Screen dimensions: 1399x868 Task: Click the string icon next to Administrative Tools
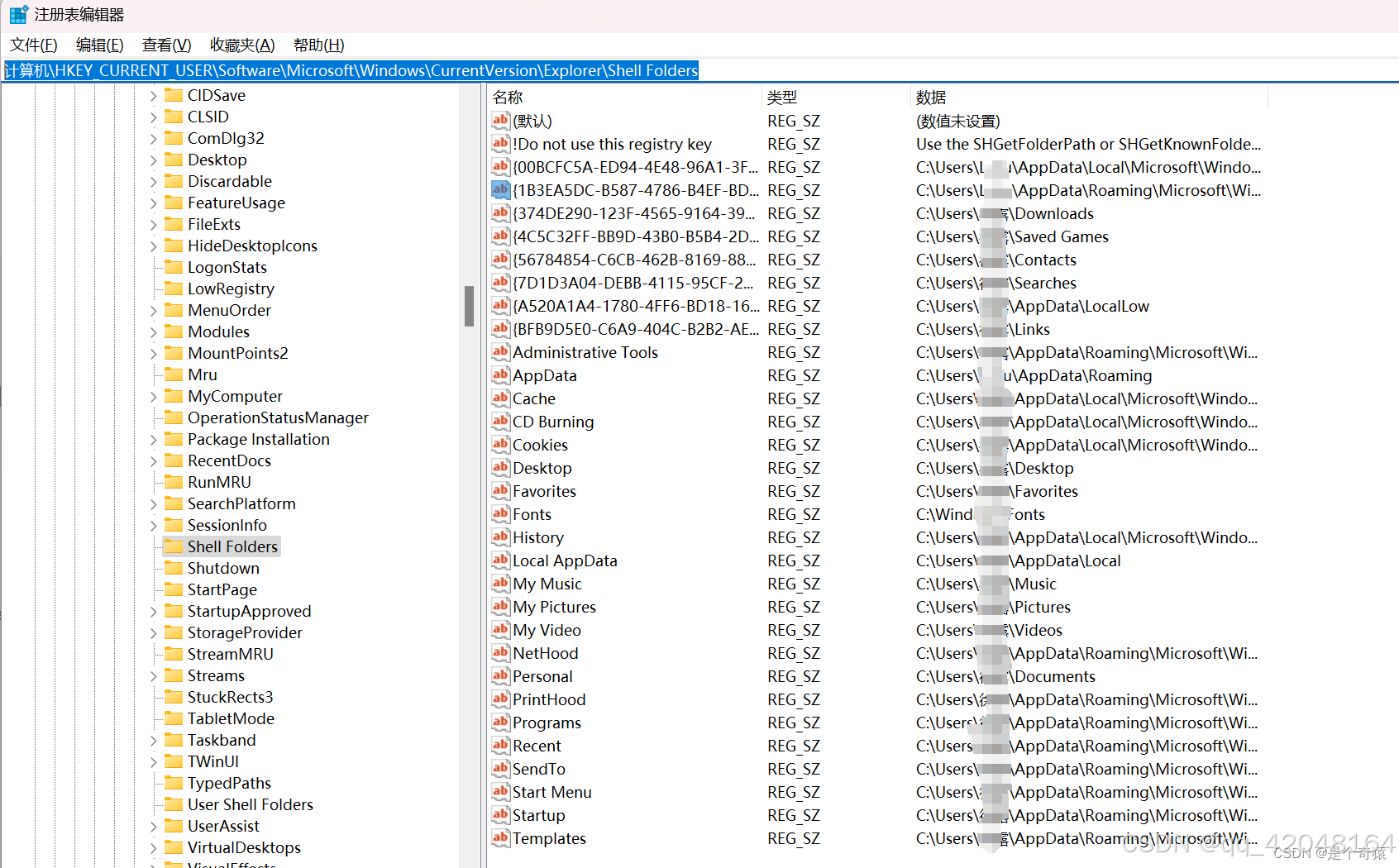(500, 352)
